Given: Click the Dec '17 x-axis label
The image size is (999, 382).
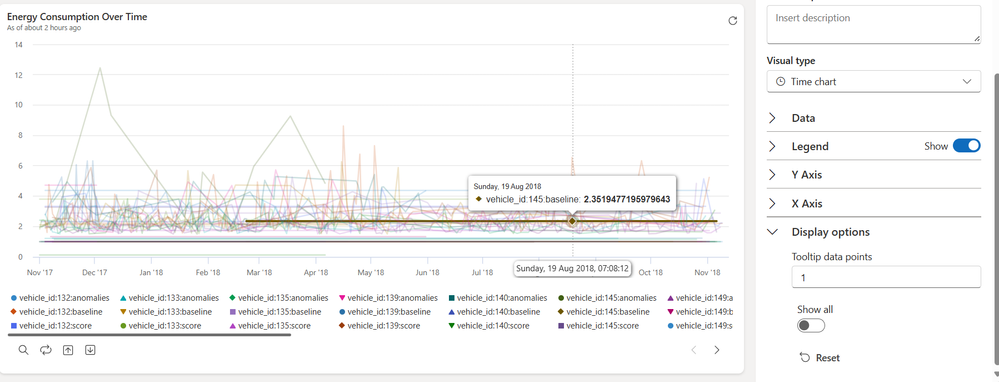Looking at the screenshot, I should point(95,272).
